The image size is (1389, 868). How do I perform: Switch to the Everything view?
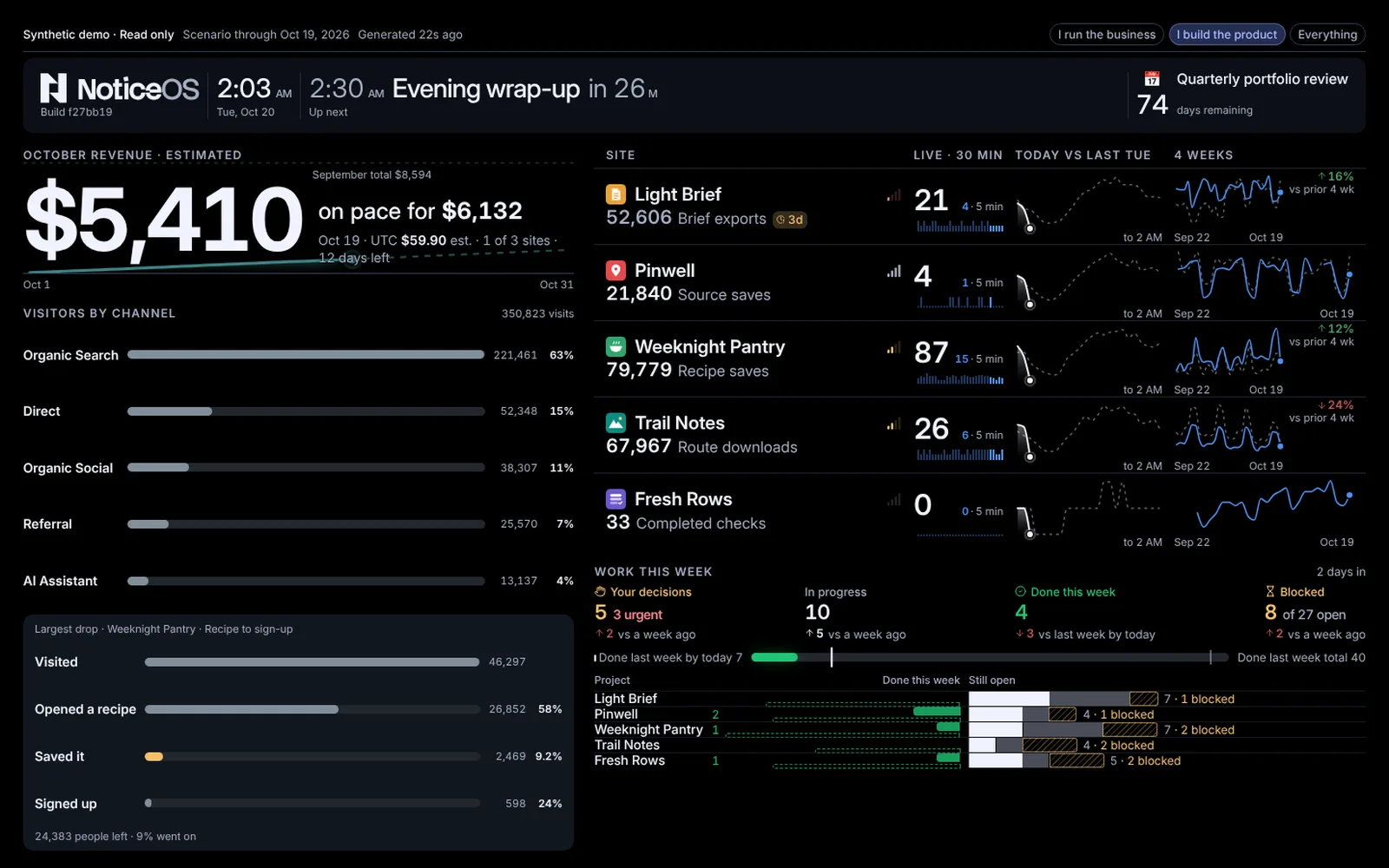tap(1327, 35)
